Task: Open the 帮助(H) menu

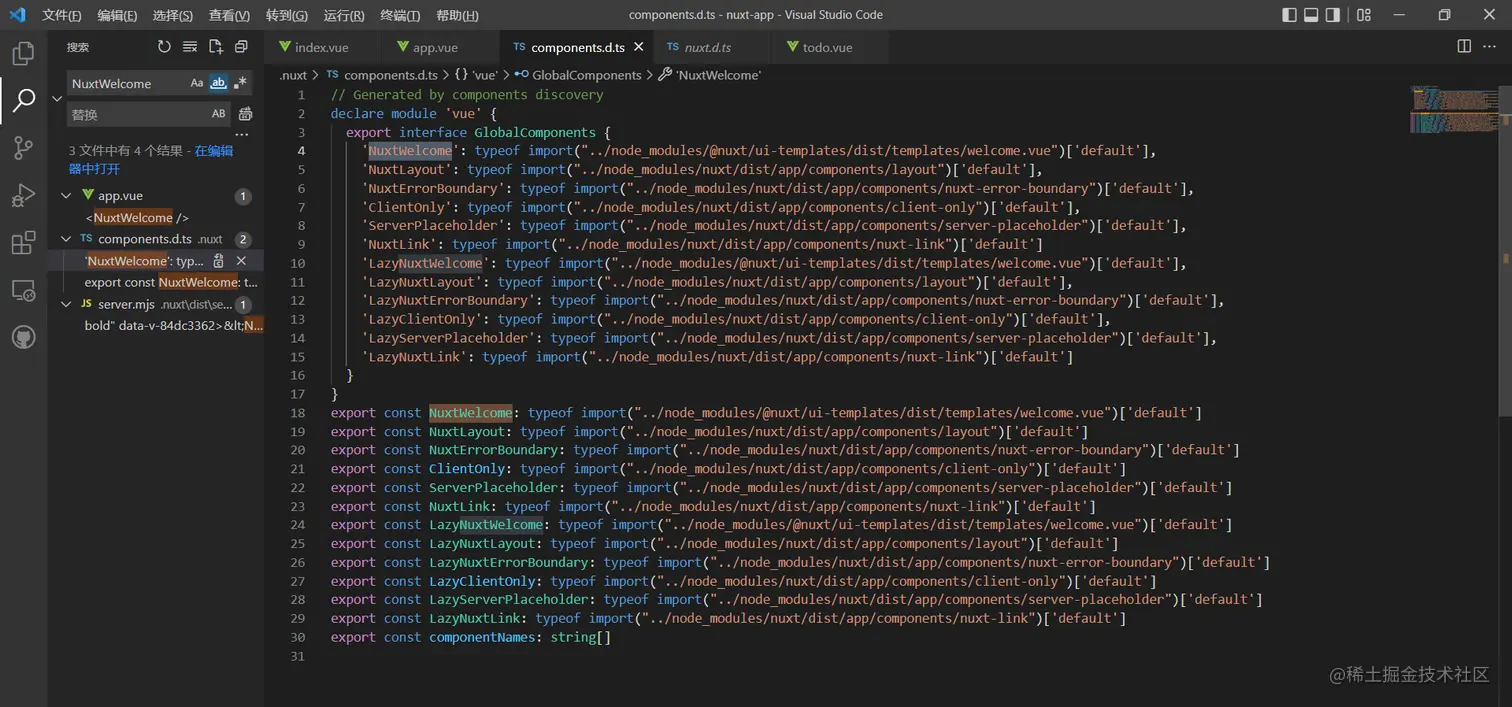Action: (458, 15)
